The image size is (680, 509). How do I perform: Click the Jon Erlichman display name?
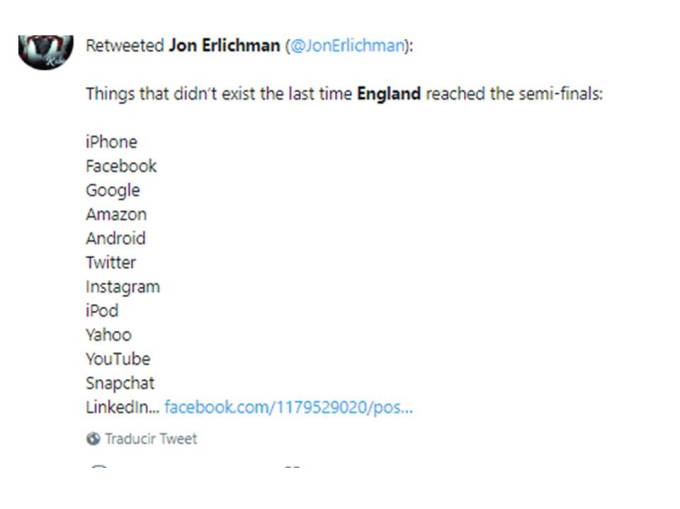(224, 46)
